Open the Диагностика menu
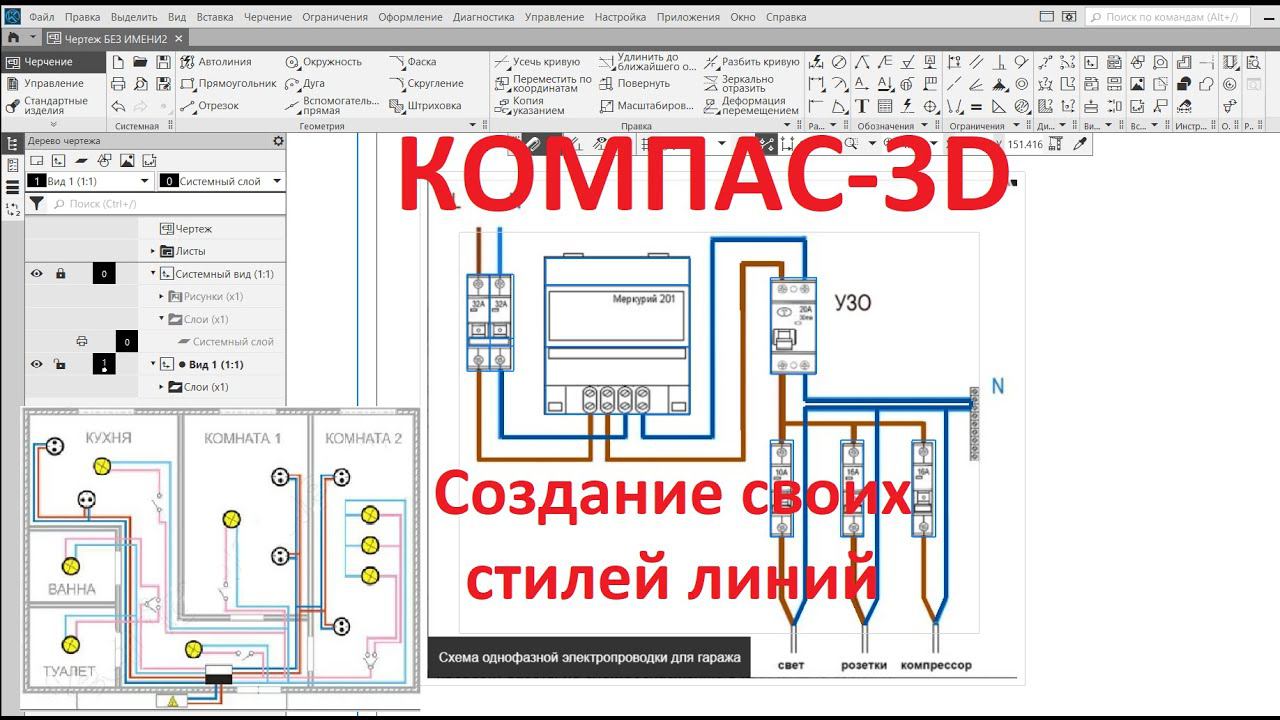Screen dimensions: 1280x720 [483, 17]
